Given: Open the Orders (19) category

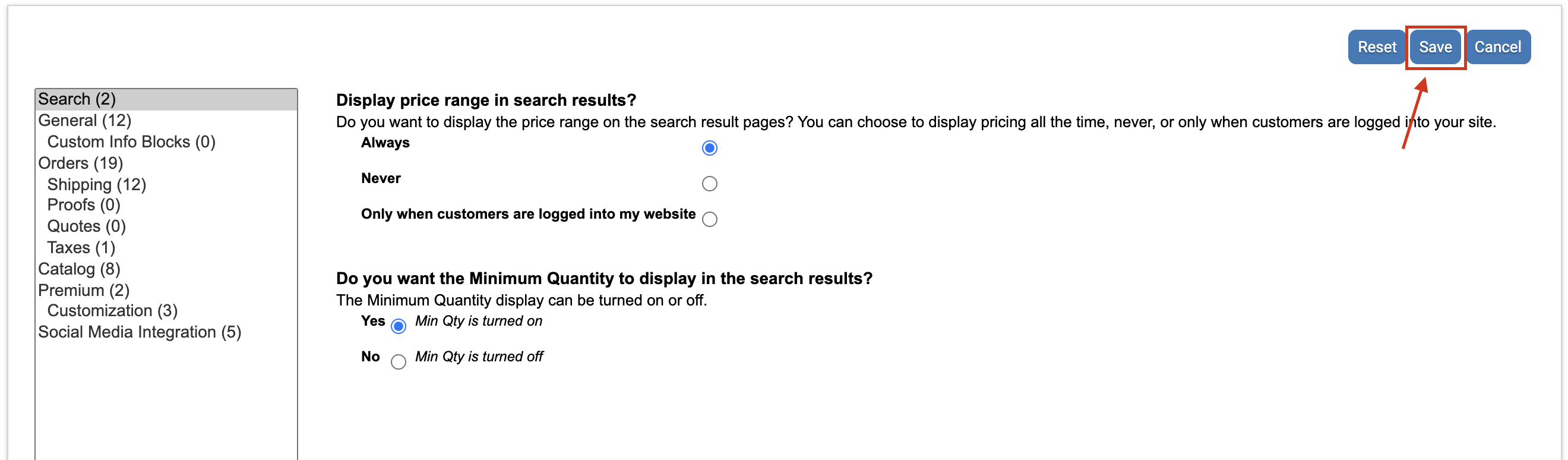Looking at the screenshot, I should tap(80, 163).
